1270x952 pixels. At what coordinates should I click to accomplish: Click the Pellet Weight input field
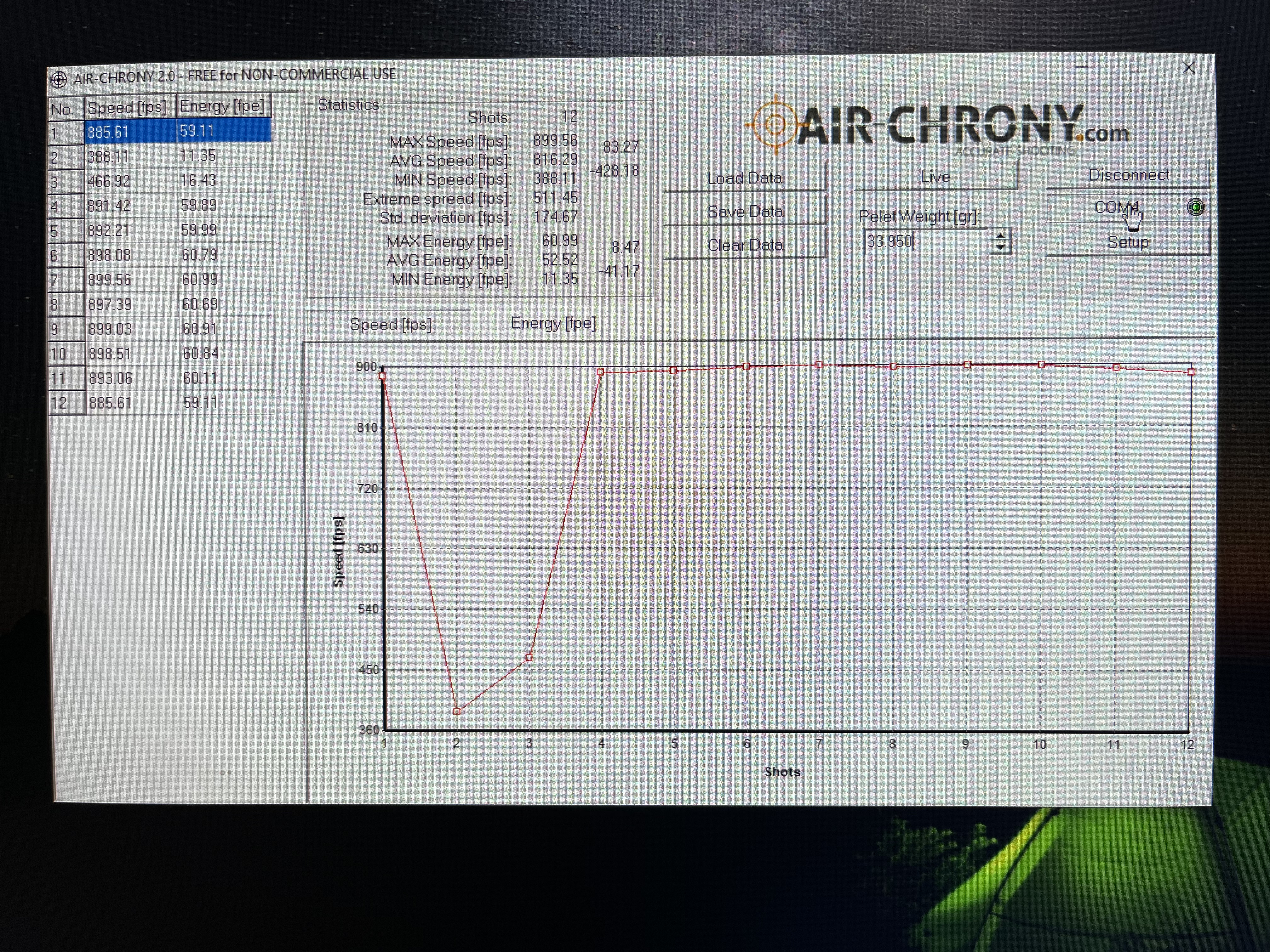pyautogui.click(x=926, y=241)
